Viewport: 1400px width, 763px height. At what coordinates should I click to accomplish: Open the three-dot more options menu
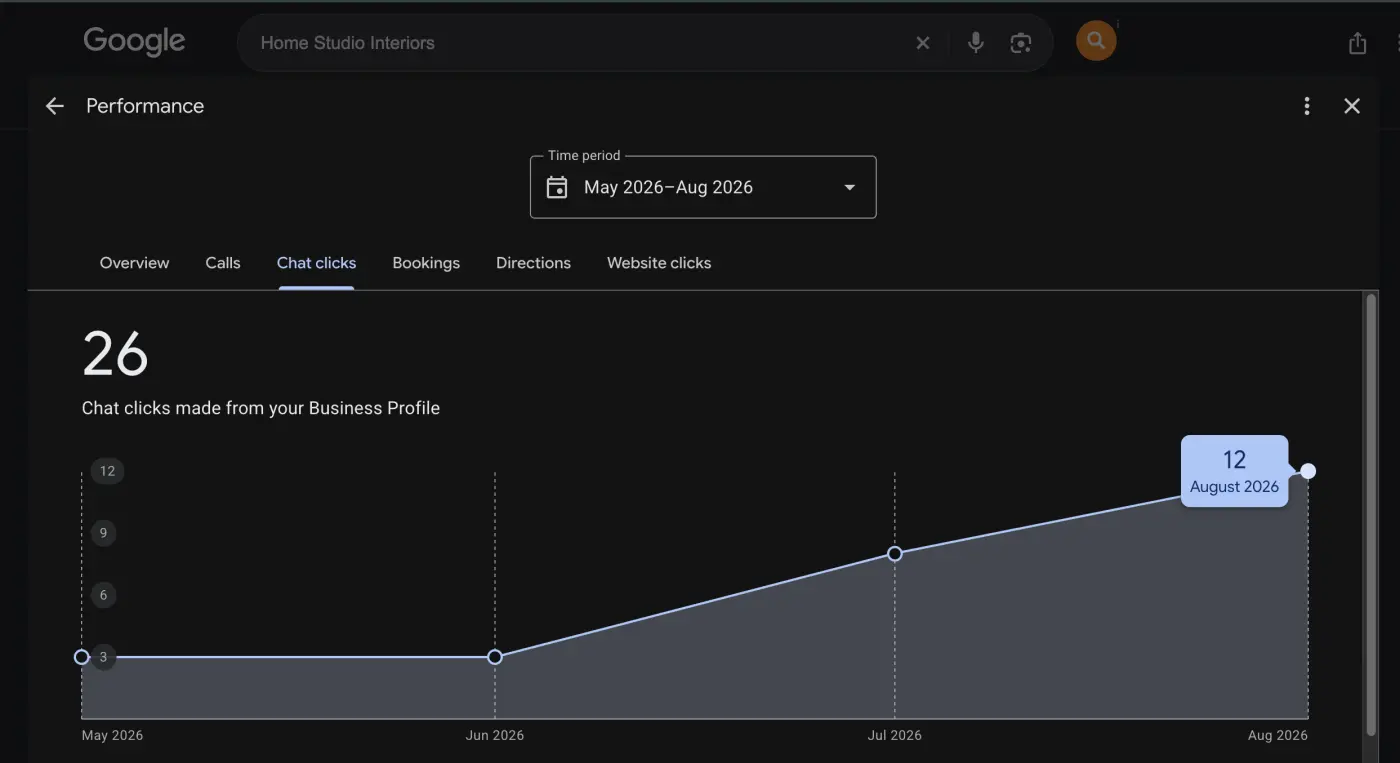1307,106
